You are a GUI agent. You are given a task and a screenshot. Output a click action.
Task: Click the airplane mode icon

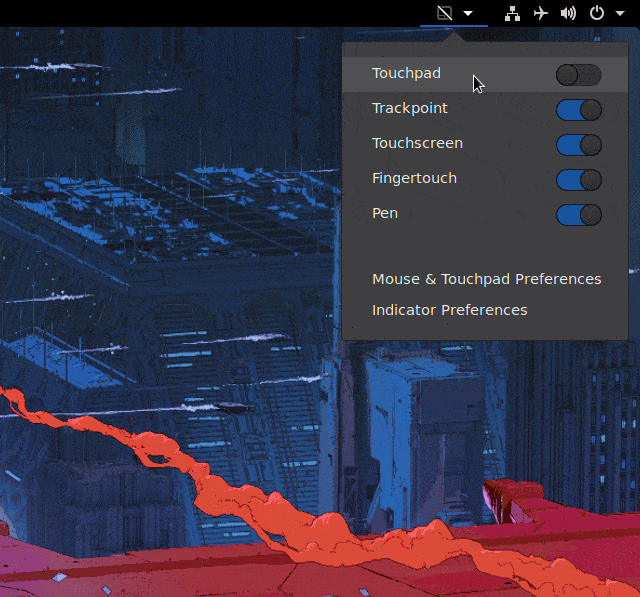(x=540, y=13)
